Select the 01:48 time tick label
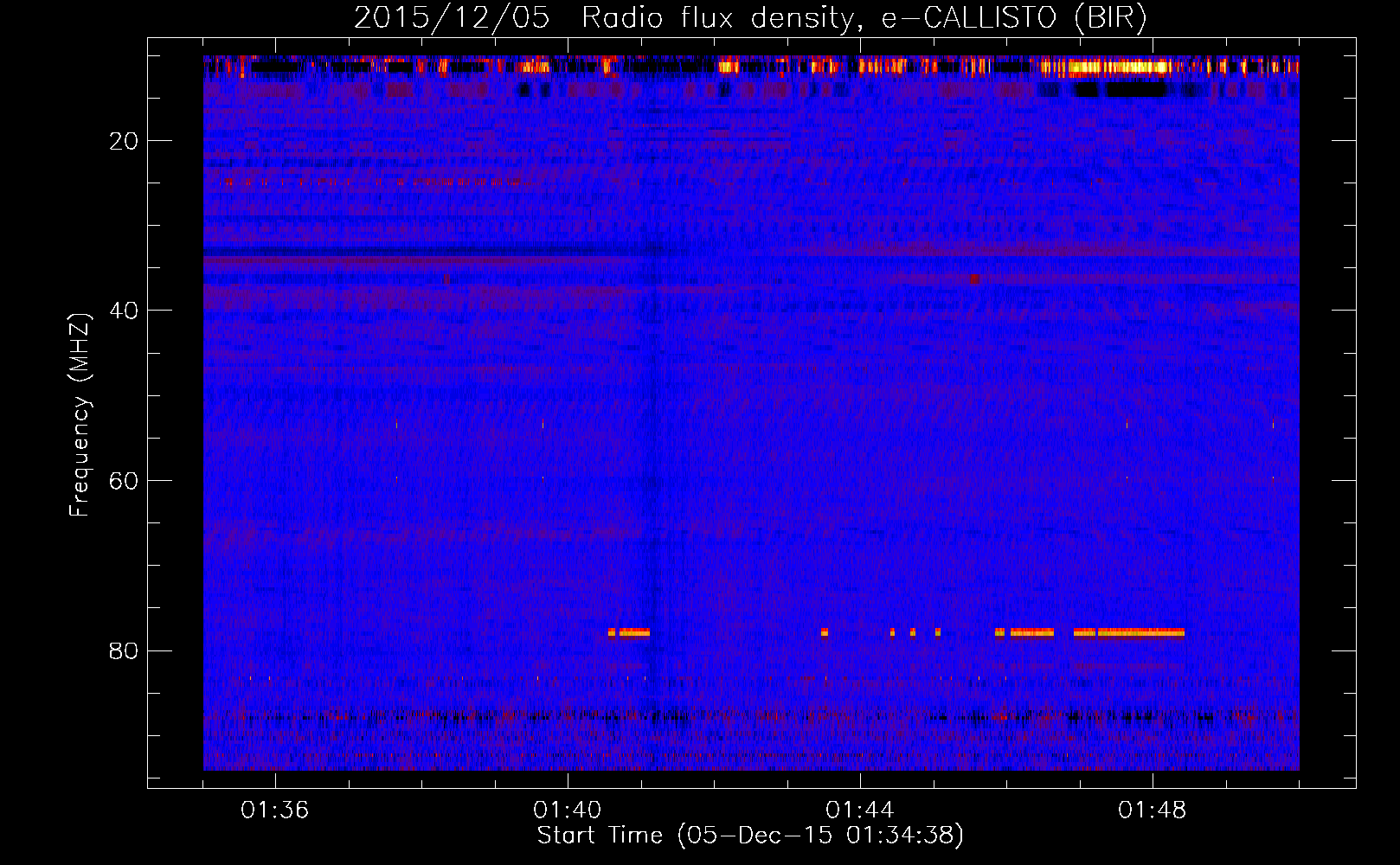 (1153, 810)
